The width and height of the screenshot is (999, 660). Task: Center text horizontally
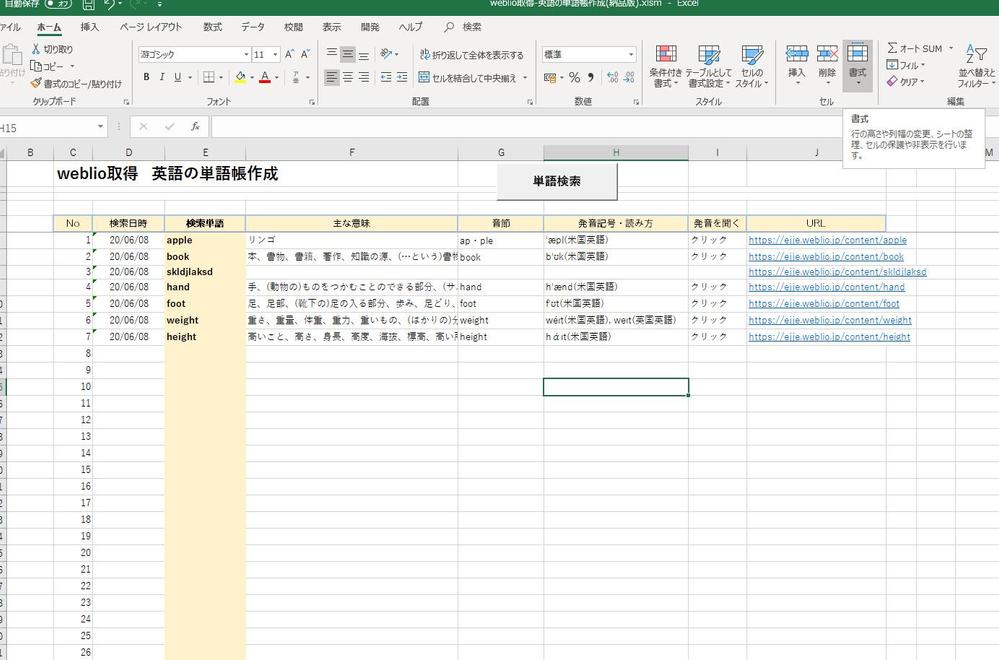[x=348, y=77]
